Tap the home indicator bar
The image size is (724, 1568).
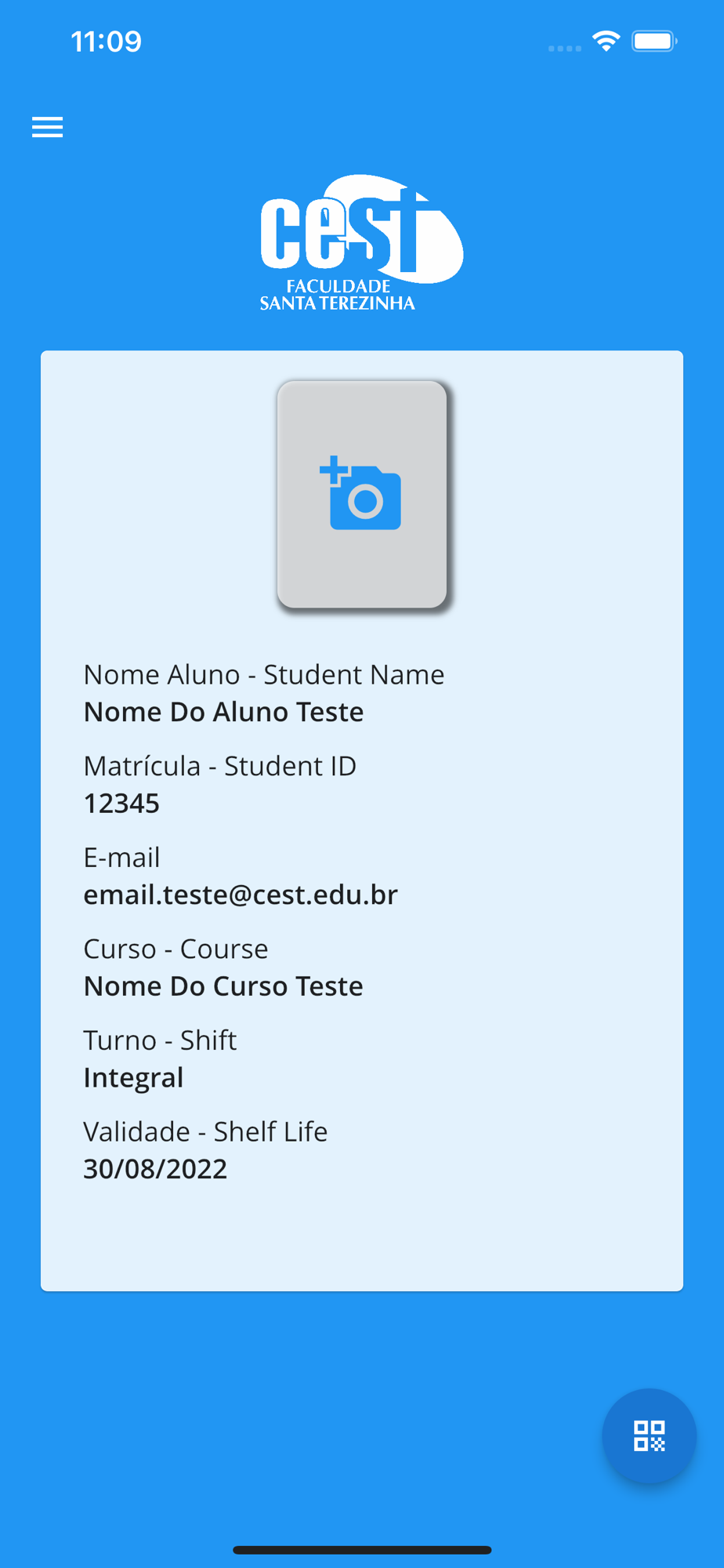362,1550
